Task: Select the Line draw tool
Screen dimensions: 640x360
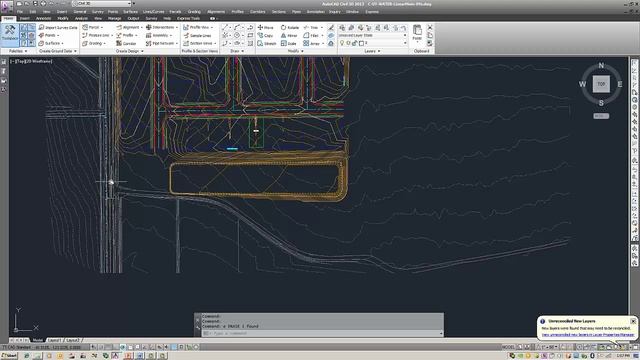Action: pyautogui.click(x=225, y=27)
